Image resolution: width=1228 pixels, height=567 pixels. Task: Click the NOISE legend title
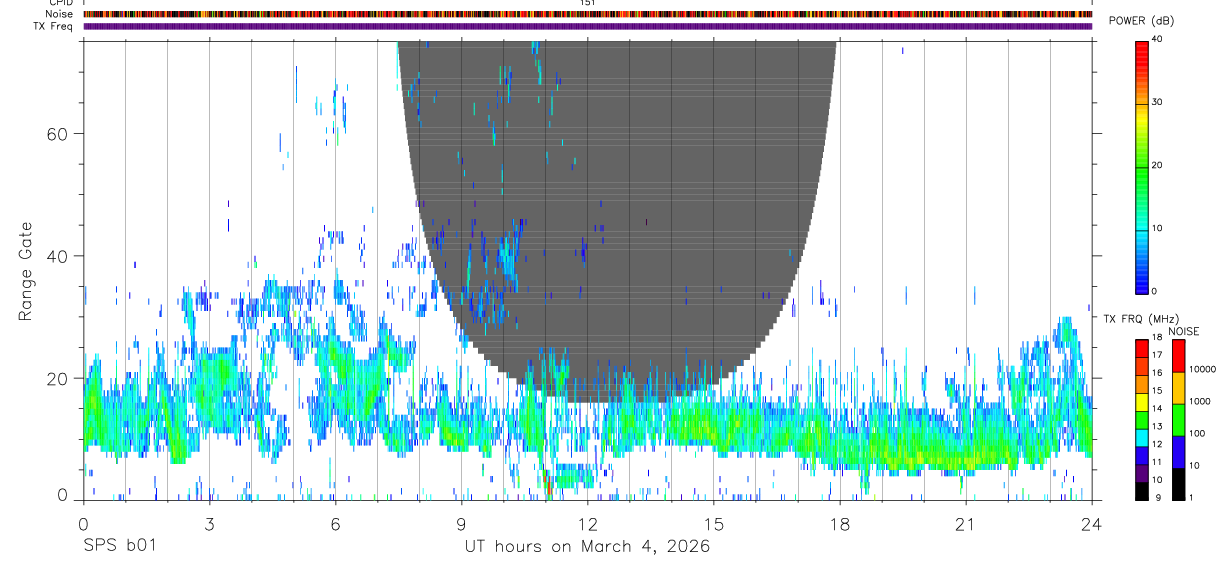pos(1183,332)
